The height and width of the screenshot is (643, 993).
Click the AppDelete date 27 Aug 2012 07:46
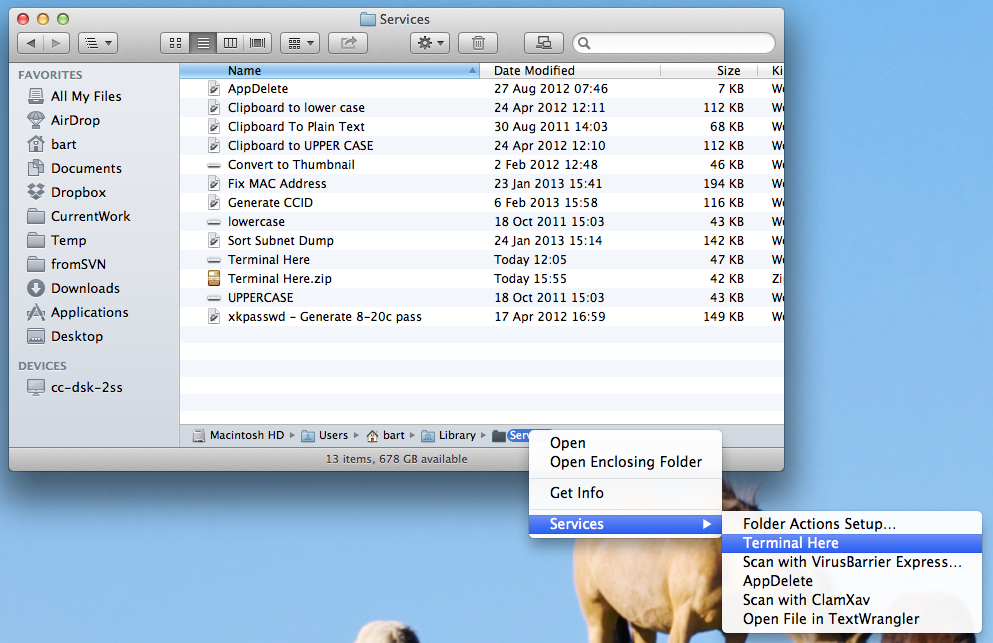(550, 89)
